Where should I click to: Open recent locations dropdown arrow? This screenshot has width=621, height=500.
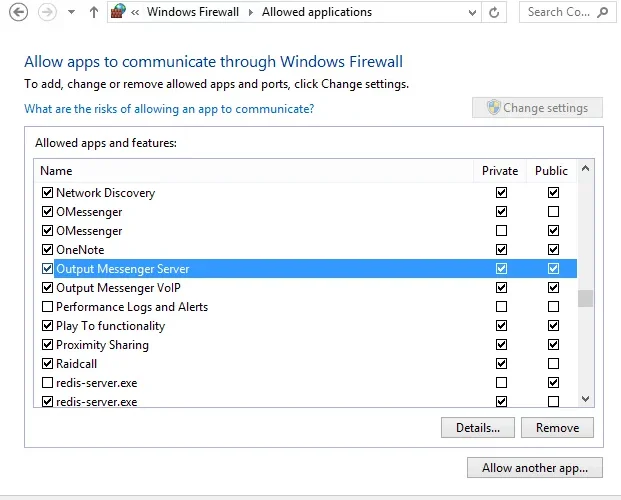(x=71, y=12)
